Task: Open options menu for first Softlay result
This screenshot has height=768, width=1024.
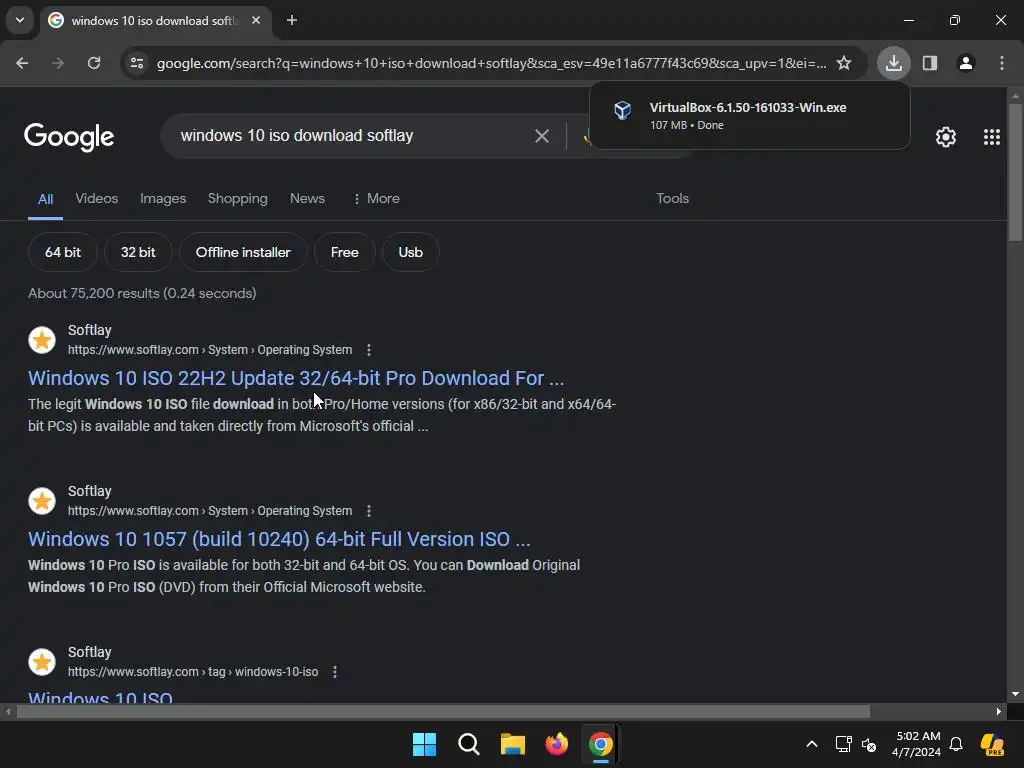Action: point(368,350)
